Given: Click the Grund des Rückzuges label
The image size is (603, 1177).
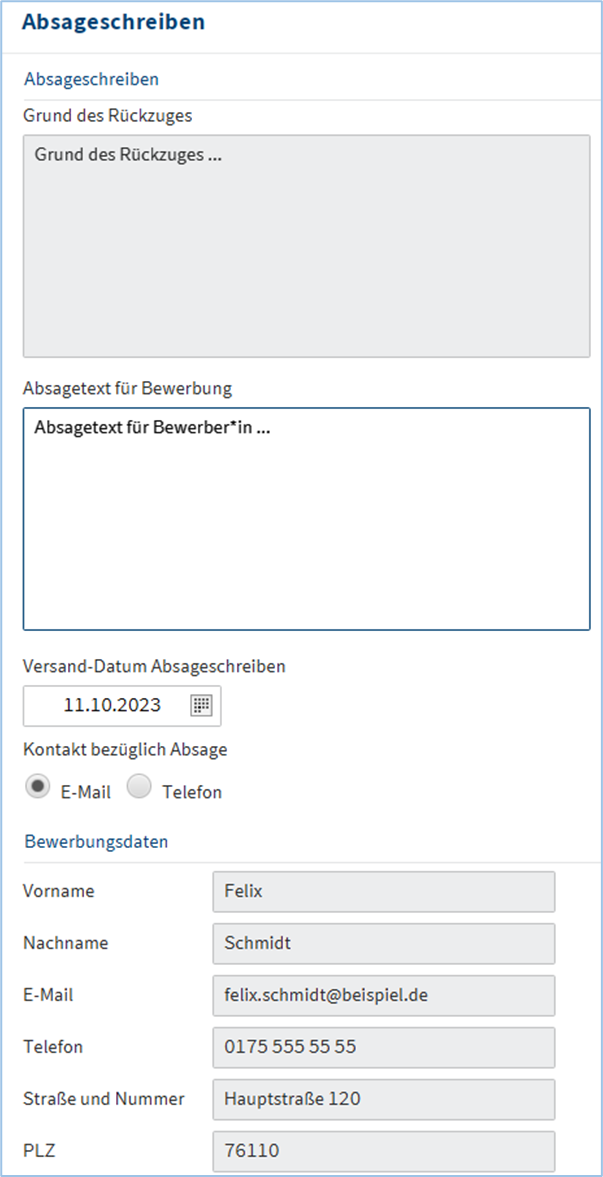Looking at the screenshot, I should point(108,115).
